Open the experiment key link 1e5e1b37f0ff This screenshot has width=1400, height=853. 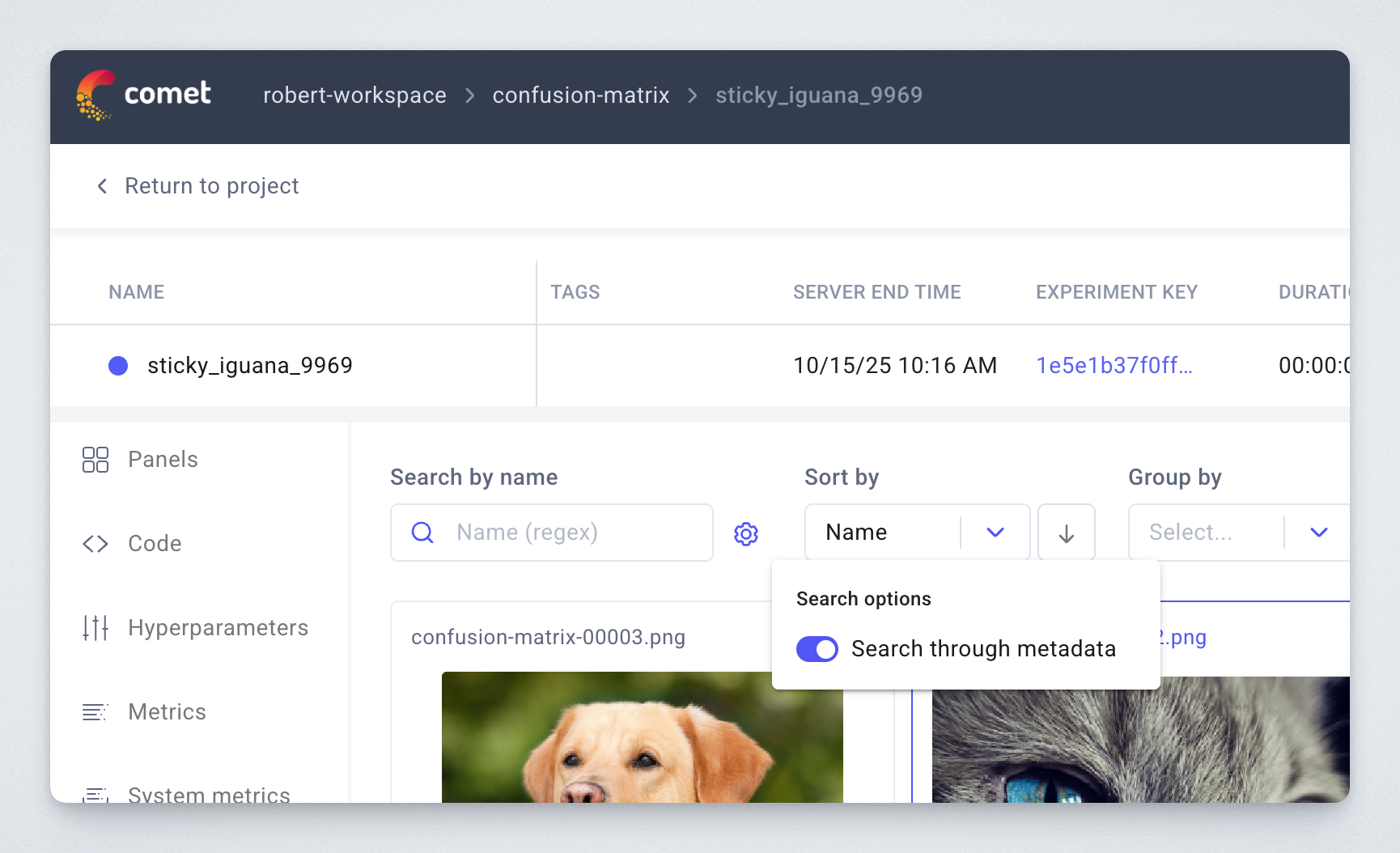click(1114, 366)
